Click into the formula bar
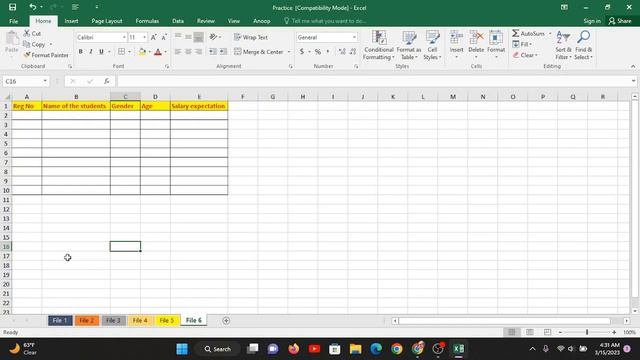Viewport: 640px width, 360px height. pyautogui.click(x=373, y=81)
